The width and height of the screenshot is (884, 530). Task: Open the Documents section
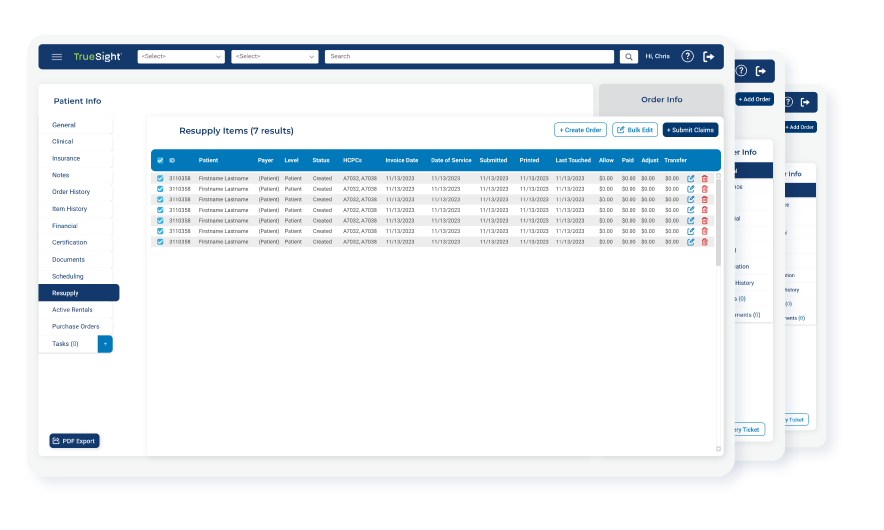tap(76, 259)
